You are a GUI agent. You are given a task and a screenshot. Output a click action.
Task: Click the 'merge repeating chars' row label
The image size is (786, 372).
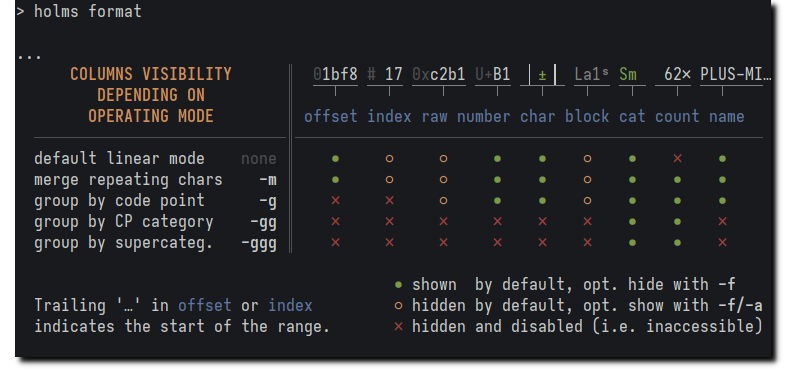pyautogui.click(x=128, y=179)
